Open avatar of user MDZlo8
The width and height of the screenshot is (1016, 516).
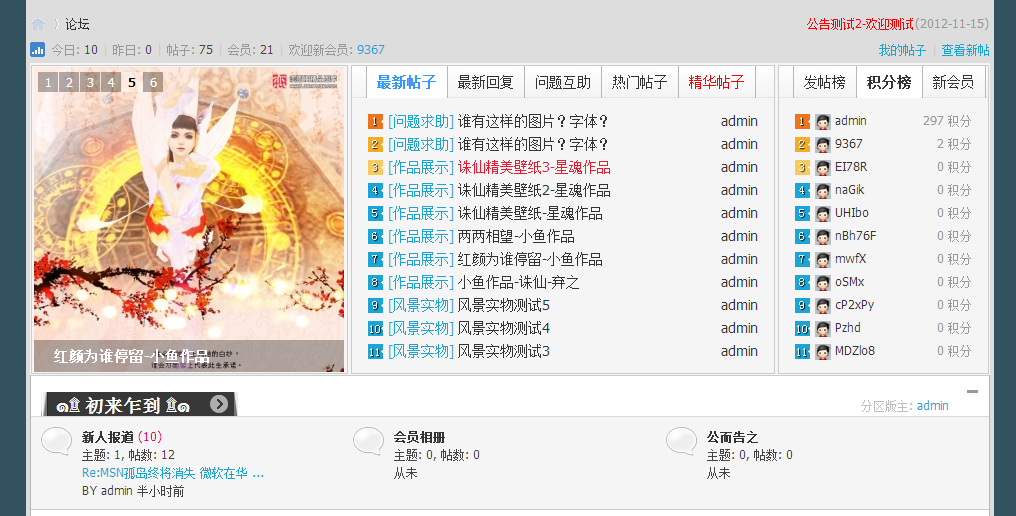click(823, 351)
